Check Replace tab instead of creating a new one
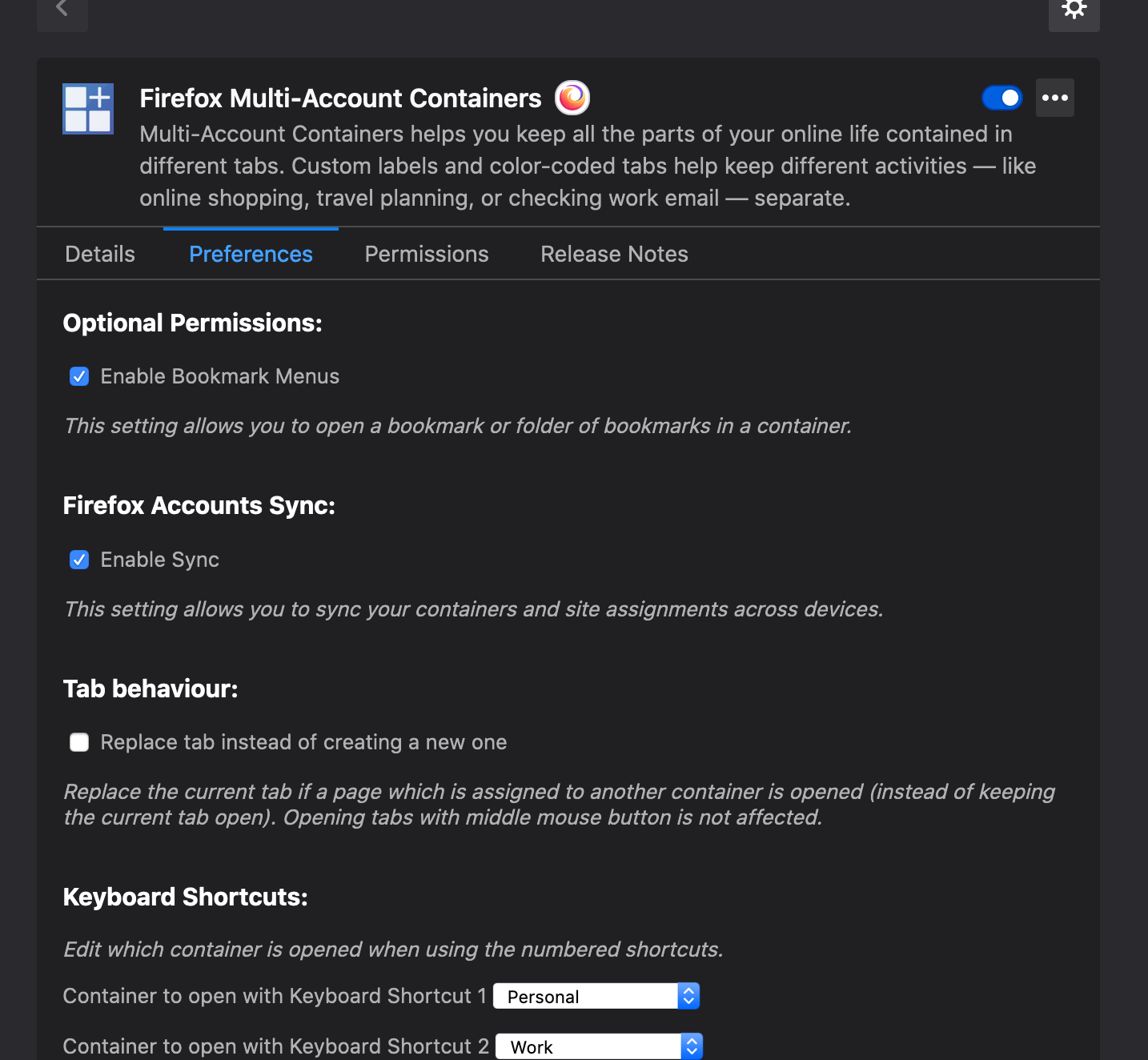 (78, 742)
